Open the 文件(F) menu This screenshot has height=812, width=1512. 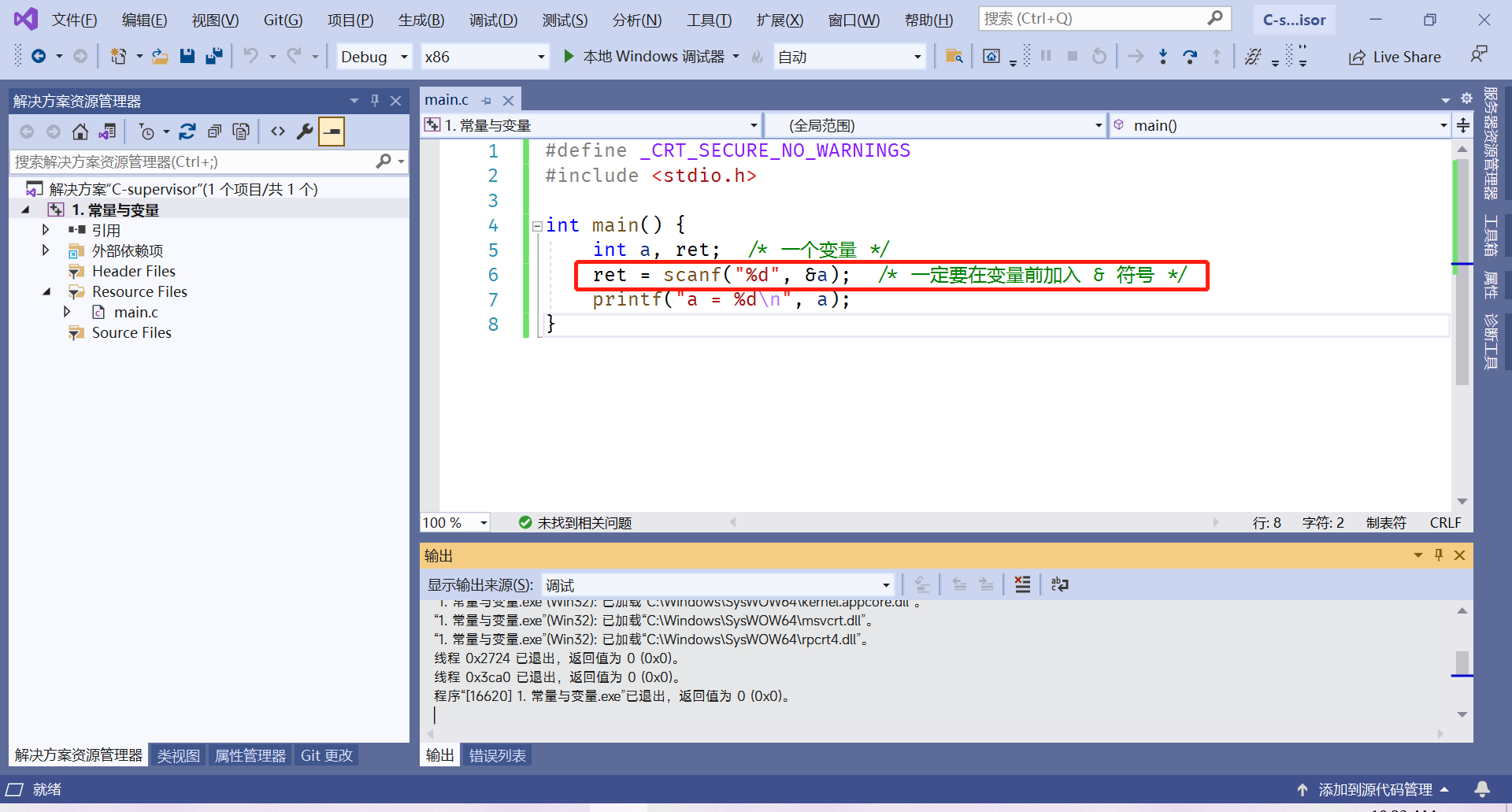coord(74,20)
